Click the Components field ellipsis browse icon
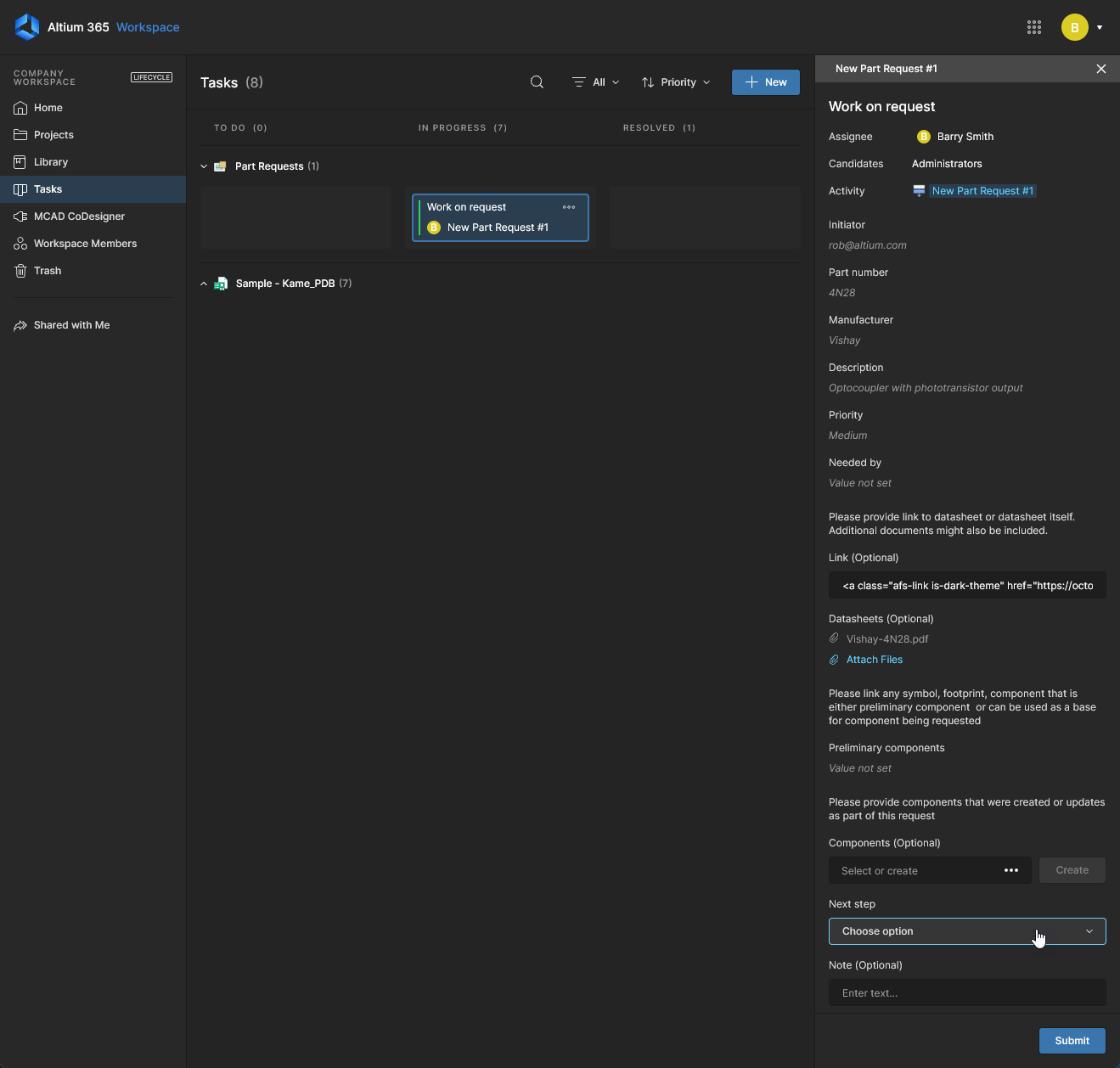This screenshot has width=1120, height=1068. point(1010,870)
